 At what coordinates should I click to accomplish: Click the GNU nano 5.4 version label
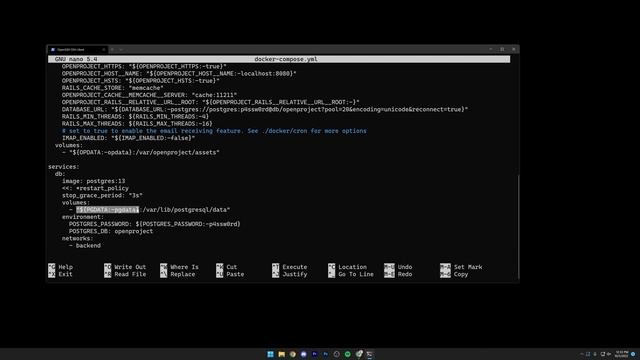pos(76,59)
